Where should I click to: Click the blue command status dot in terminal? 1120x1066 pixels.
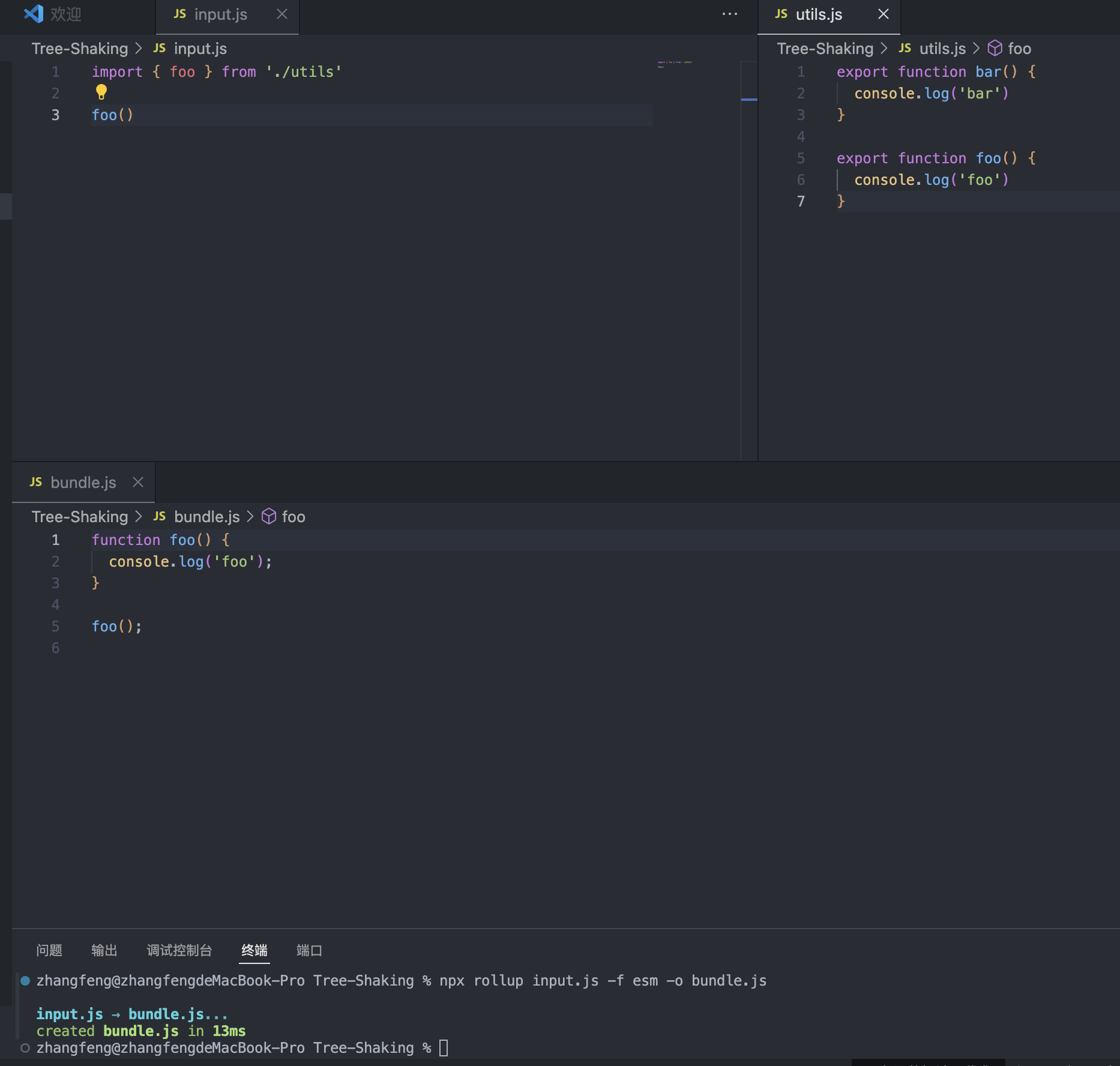coord(25,980)
